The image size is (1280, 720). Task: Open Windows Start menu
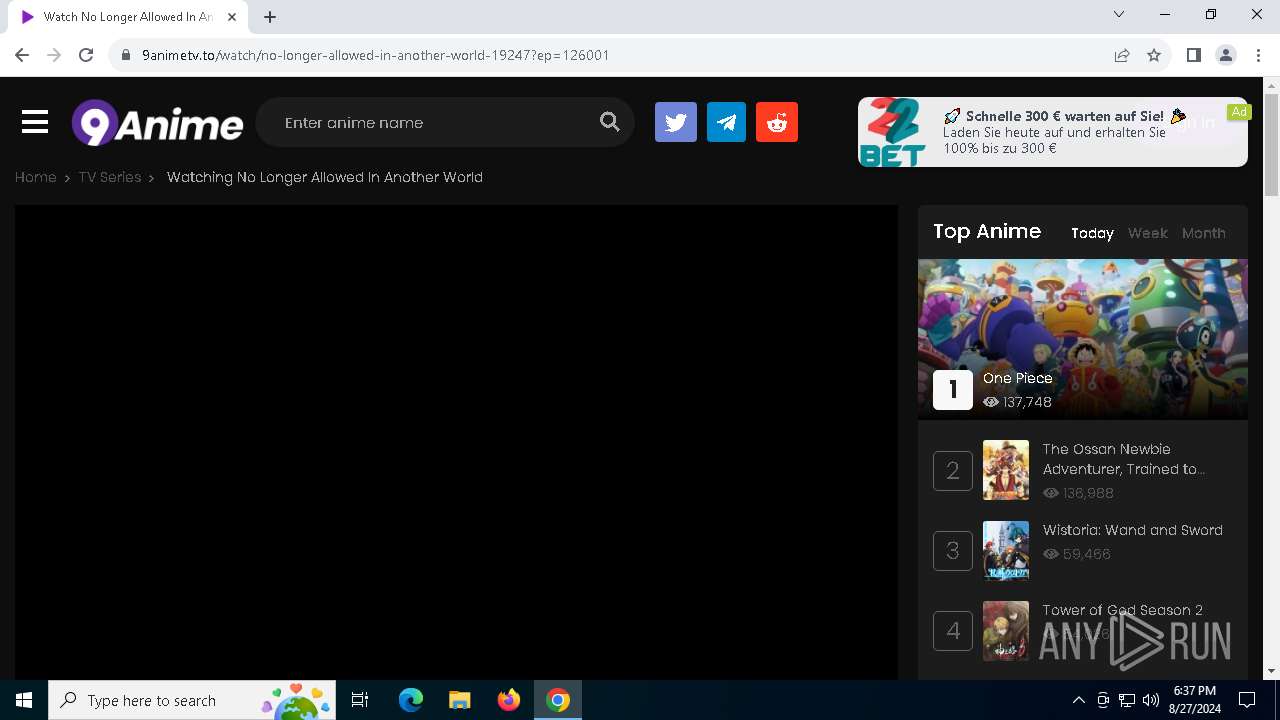24,700
